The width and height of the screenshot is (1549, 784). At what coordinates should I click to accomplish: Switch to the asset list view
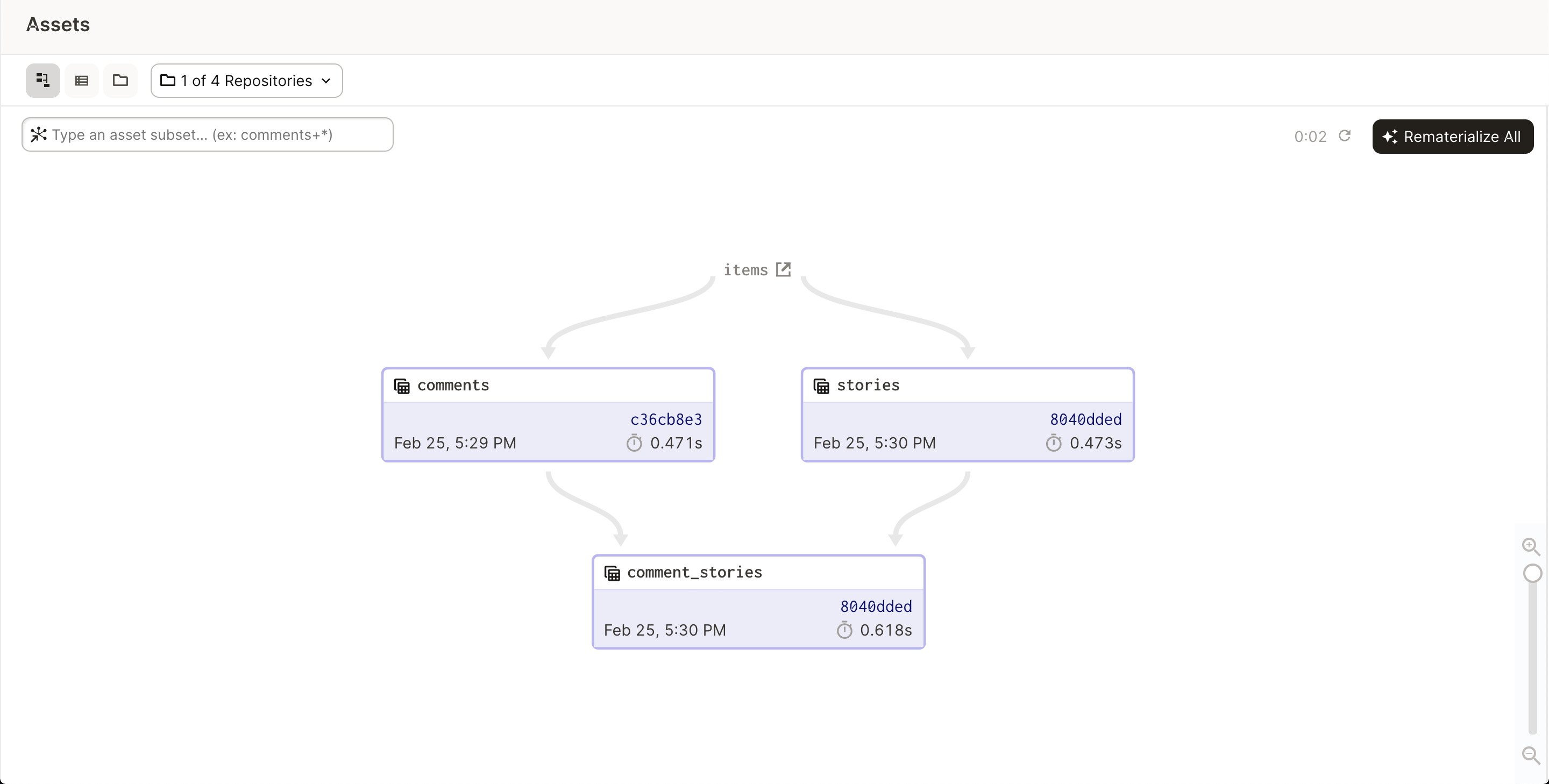[82, 81]
